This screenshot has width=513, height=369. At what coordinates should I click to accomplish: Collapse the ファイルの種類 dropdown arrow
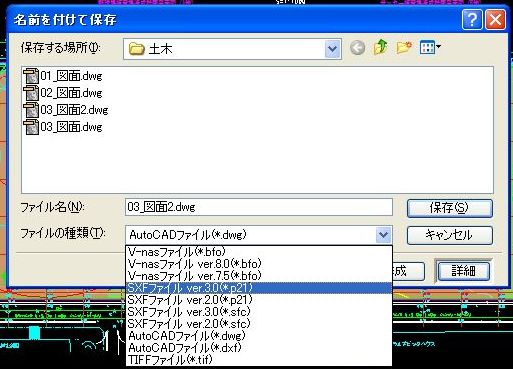pyautogui.click(x=383, y=235)
